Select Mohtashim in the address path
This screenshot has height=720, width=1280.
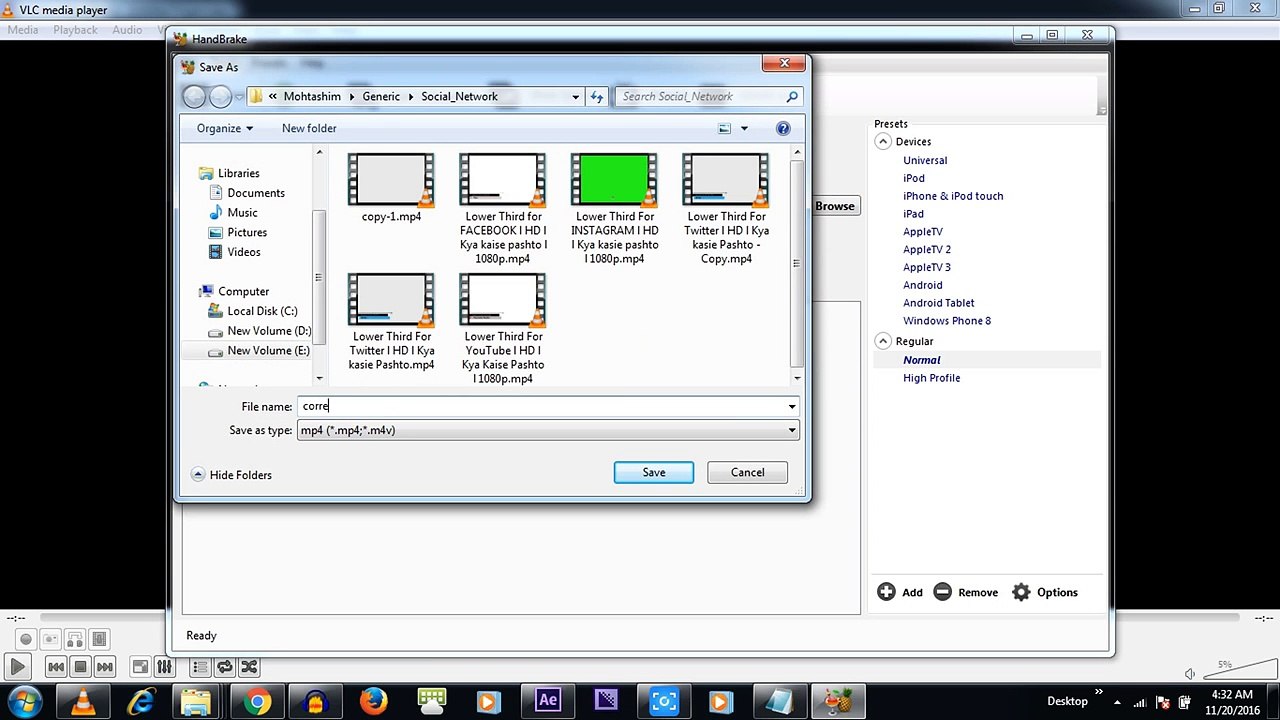[312, 96]
